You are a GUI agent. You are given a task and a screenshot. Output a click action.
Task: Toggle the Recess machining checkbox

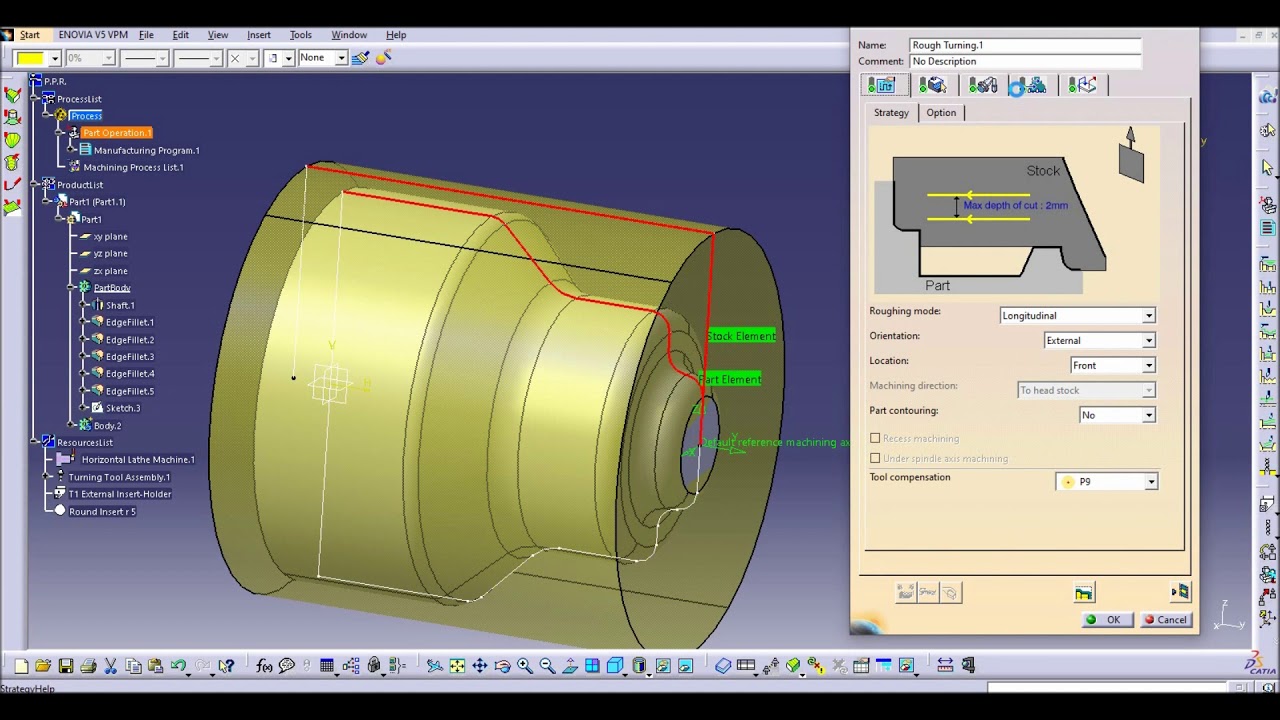coord(875,438)
